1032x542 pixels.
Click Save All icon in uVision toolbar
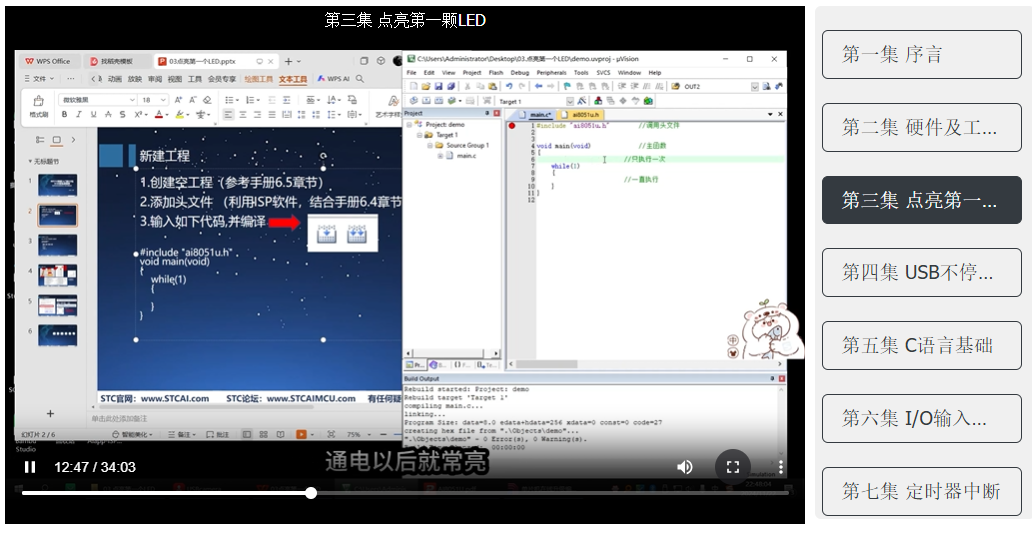[x=451, y=86]
